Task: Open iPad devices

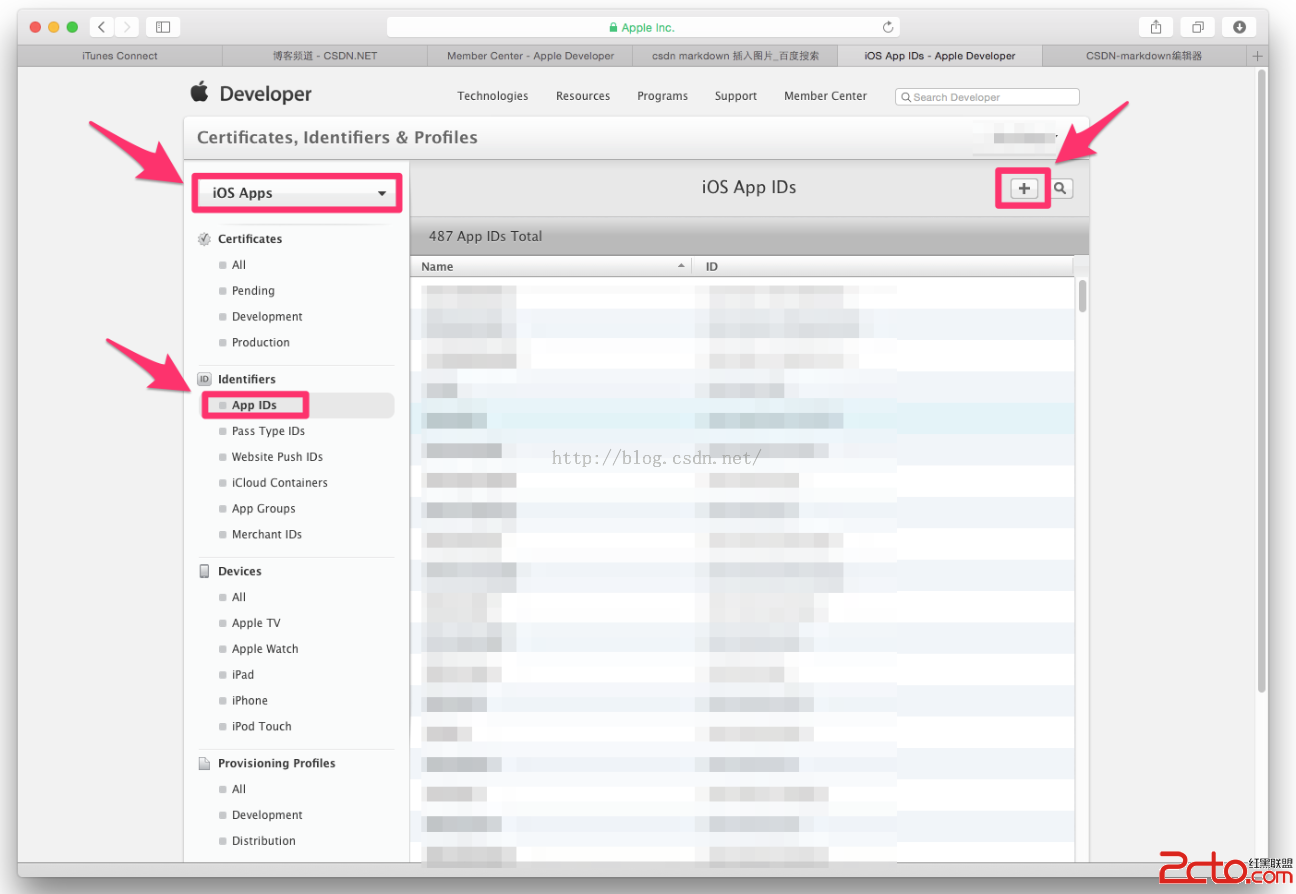Action: (x=243, y=675)
